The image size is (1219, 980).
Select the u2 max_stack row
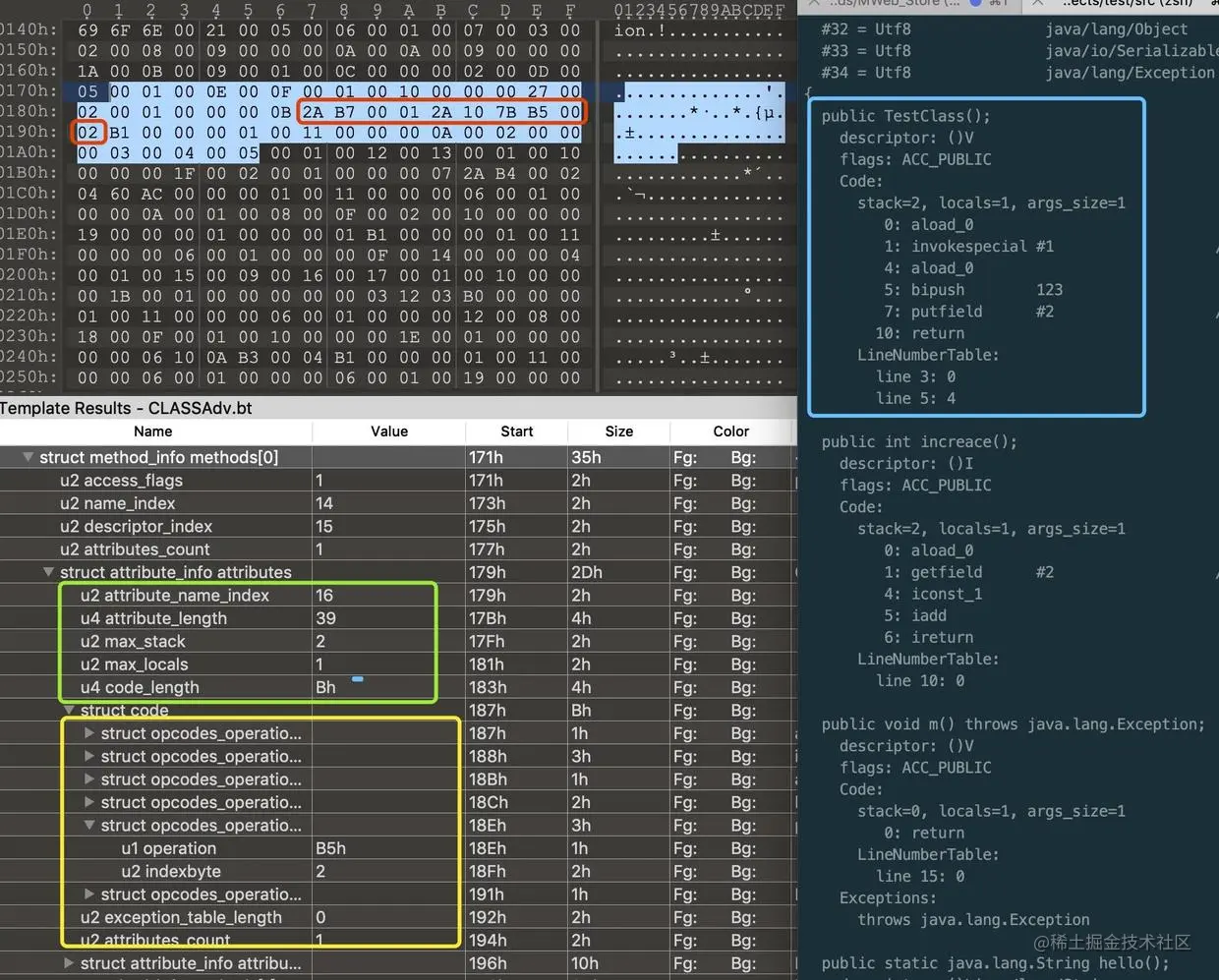coord(396,642)
